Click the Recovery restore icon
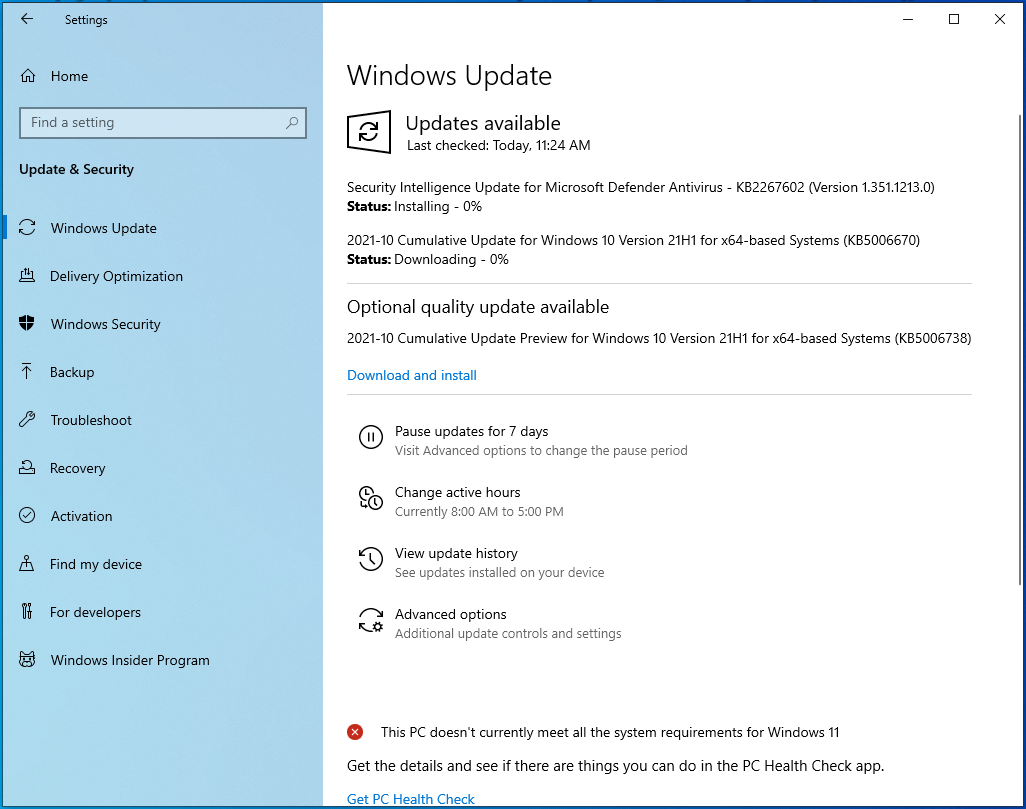The height and width of the screenshot is (809, 1026). (x=29, y=468)
